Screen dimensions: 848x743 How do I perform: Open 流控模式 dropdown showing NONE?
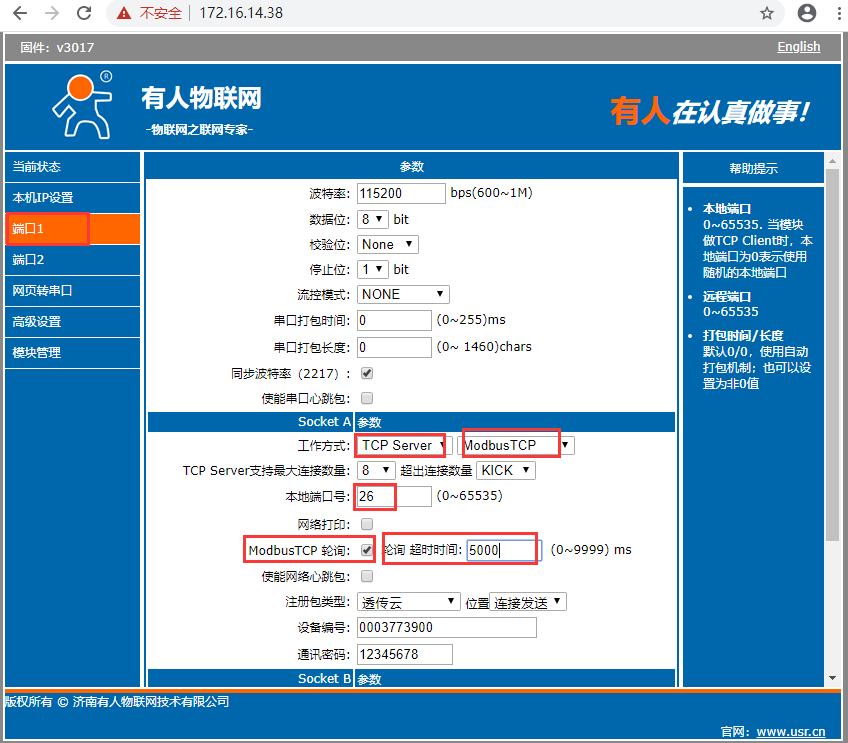(403, 294)
